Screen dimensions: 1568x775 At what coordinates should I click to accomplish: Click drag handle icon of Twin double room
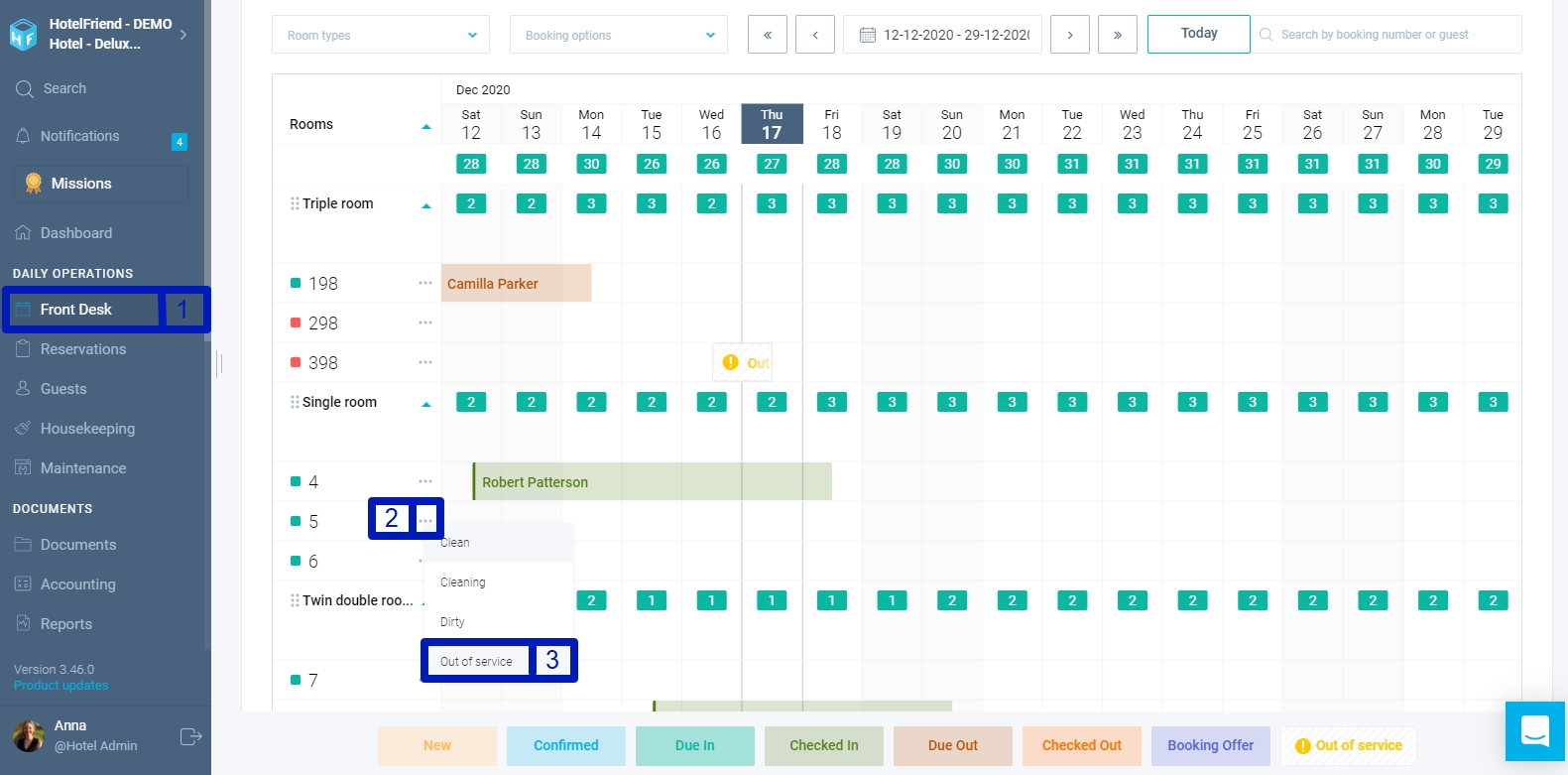coord(295,600)
